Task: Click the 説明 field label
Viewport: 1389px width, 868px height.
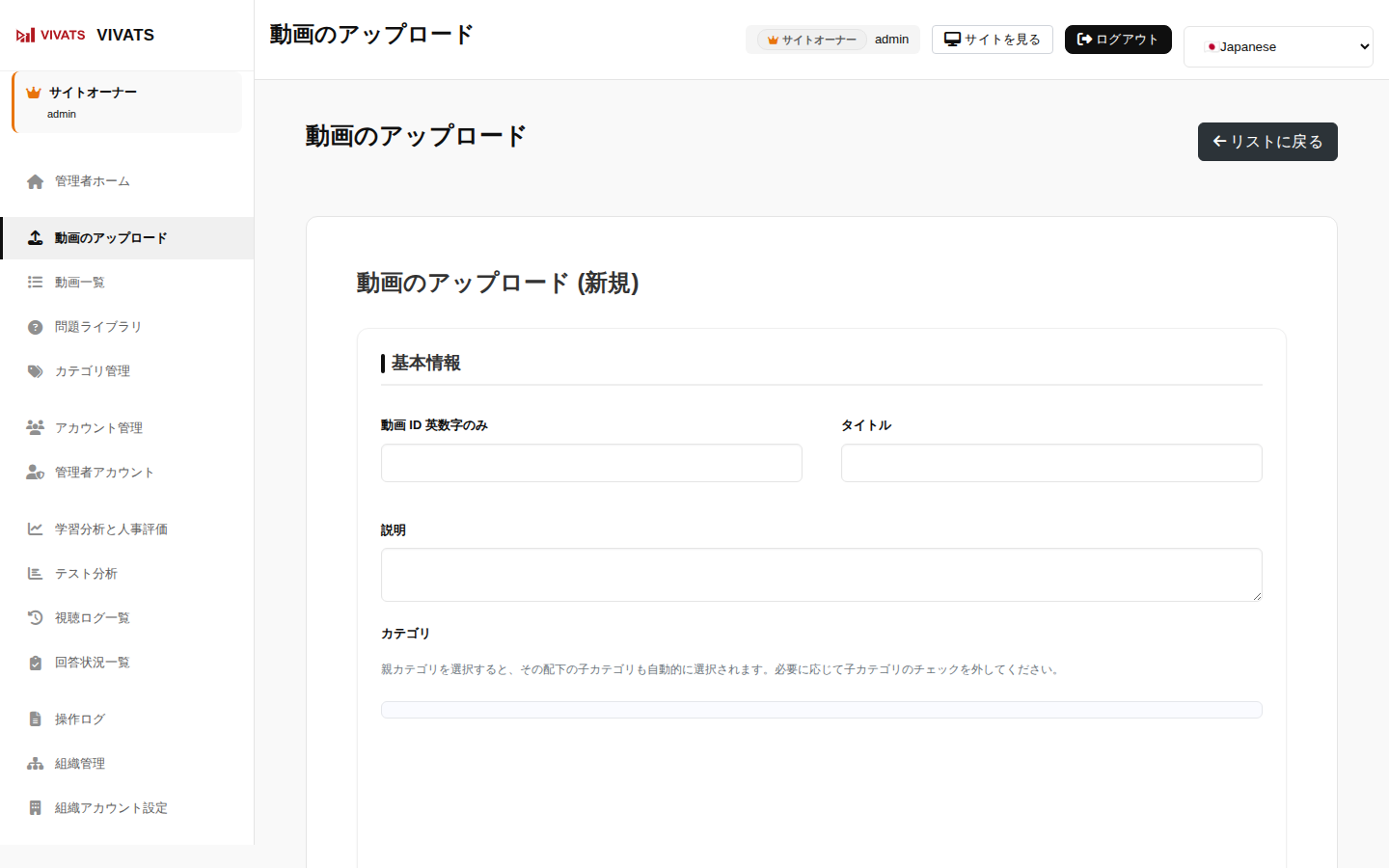Action: [x=394, y=530]
